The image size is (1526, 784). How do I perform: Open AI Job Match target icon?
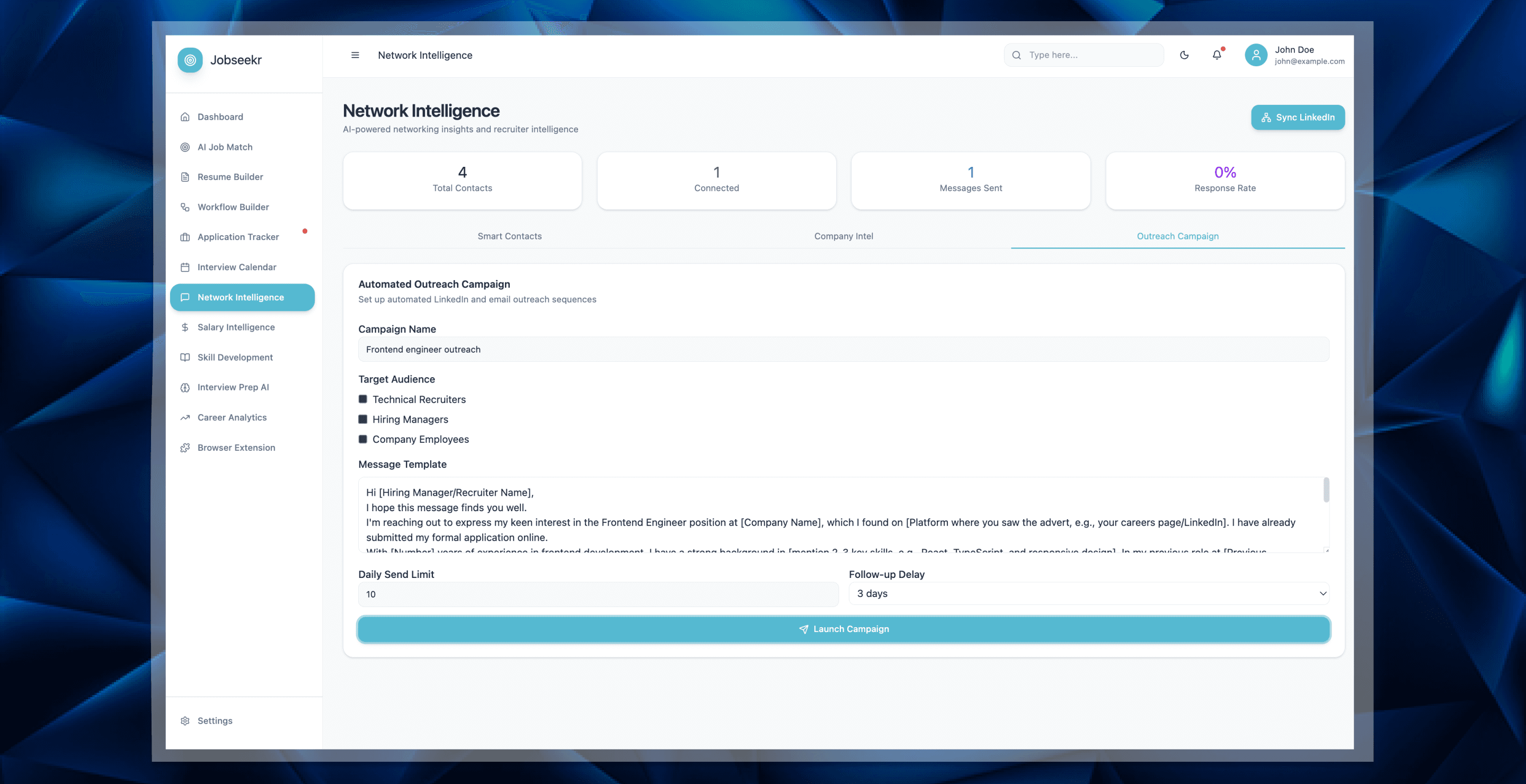coord(185,147)
